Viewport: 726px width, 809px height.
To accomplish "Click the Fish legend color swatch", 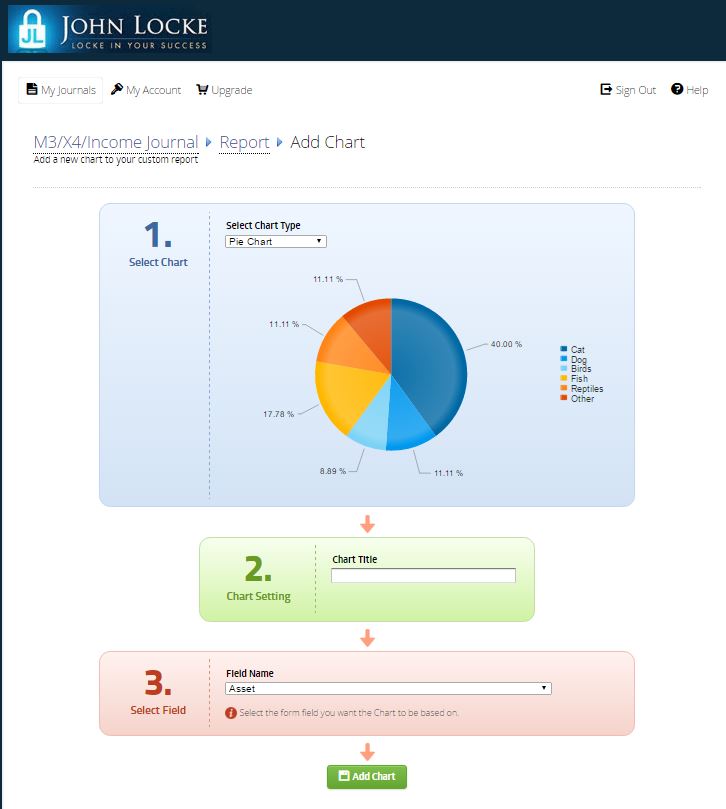I will tap(563, 378).
